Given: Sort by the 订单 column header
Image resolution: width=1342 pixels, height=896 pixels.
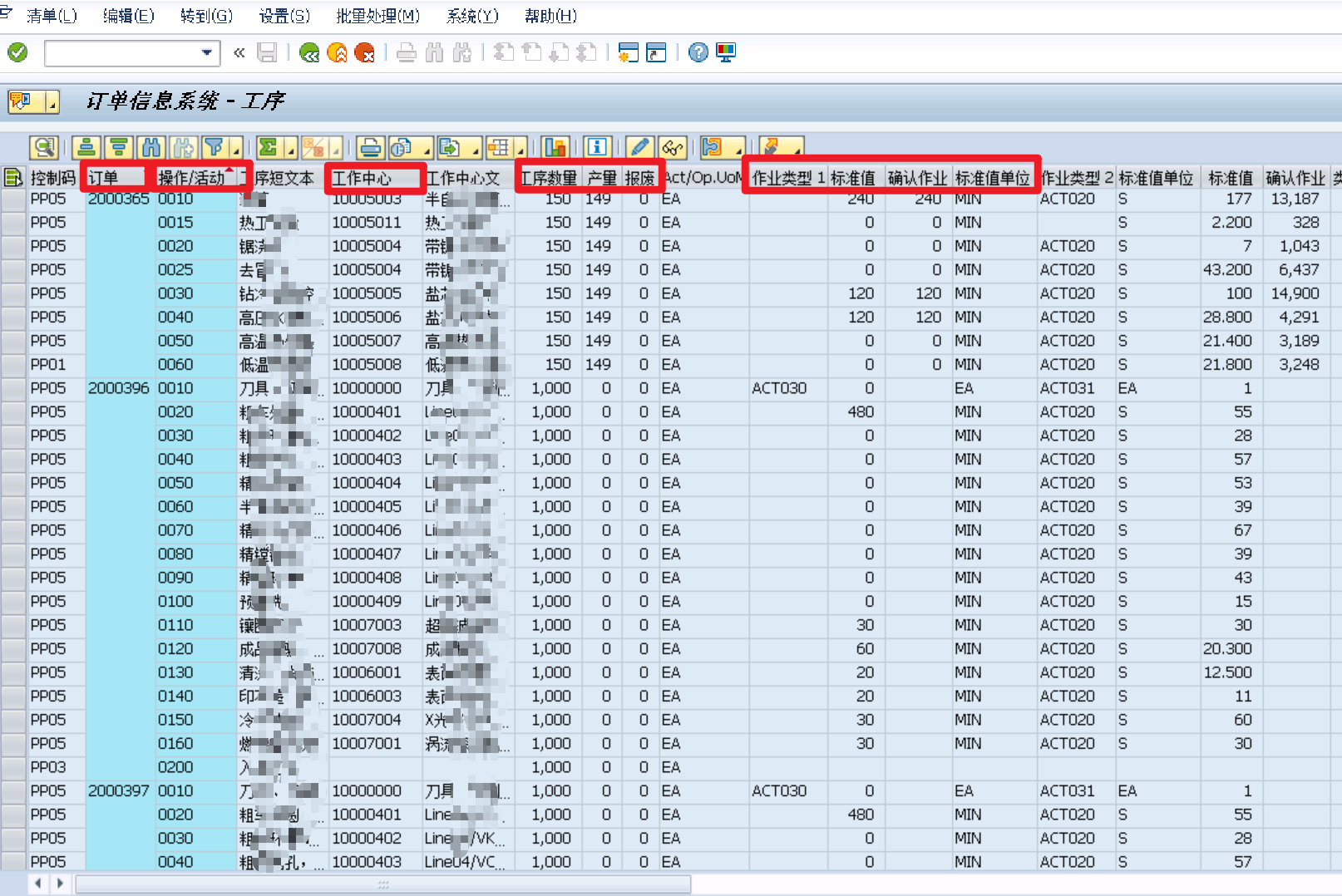Looking at the screenshot, I should point(101,176).
